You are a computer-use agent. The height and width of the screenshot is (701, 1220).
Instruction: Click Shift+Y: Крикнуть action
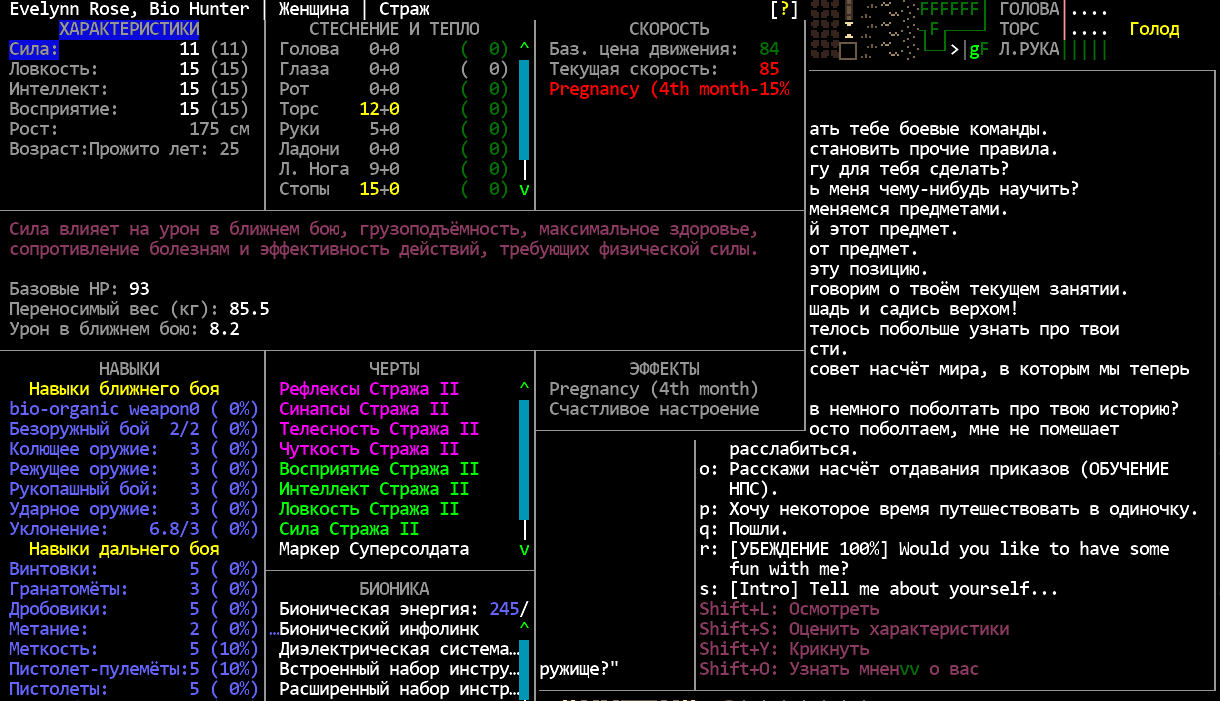point(784,649)
